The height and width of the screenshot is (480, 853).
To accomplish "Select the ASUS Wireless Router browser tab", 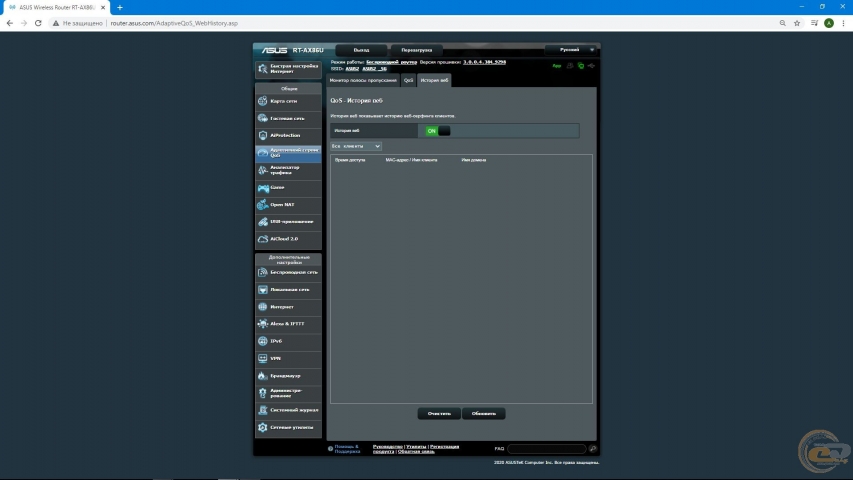I will (x=56, y=8).
